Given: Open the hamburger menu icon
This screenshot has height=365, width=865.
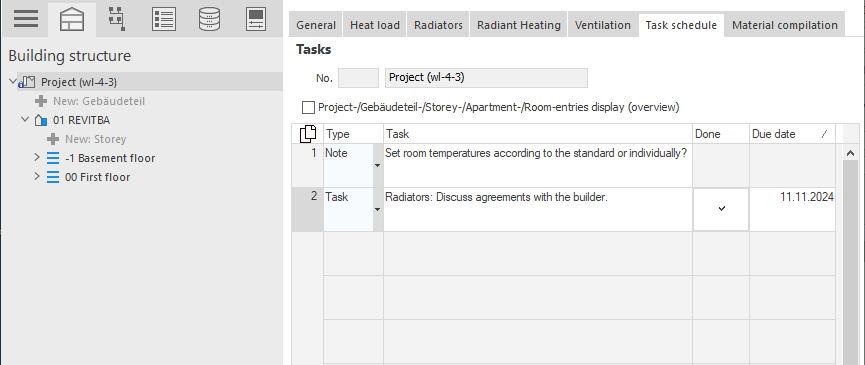Looking at the screenshot, I should pos(26,18).
